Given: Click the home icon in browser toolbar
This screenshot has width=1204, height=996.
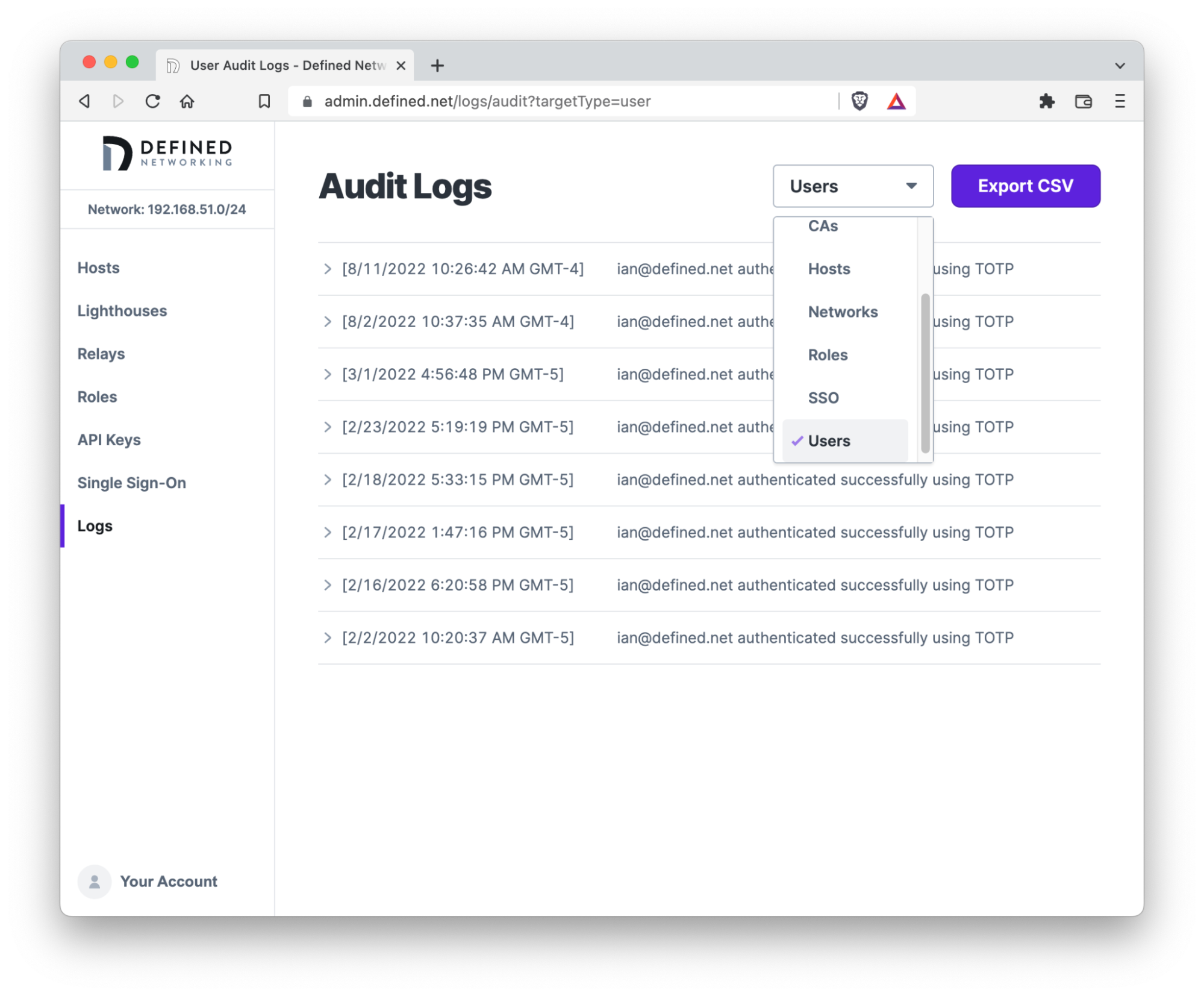Looking at the screenshot, I should (187, 101).
